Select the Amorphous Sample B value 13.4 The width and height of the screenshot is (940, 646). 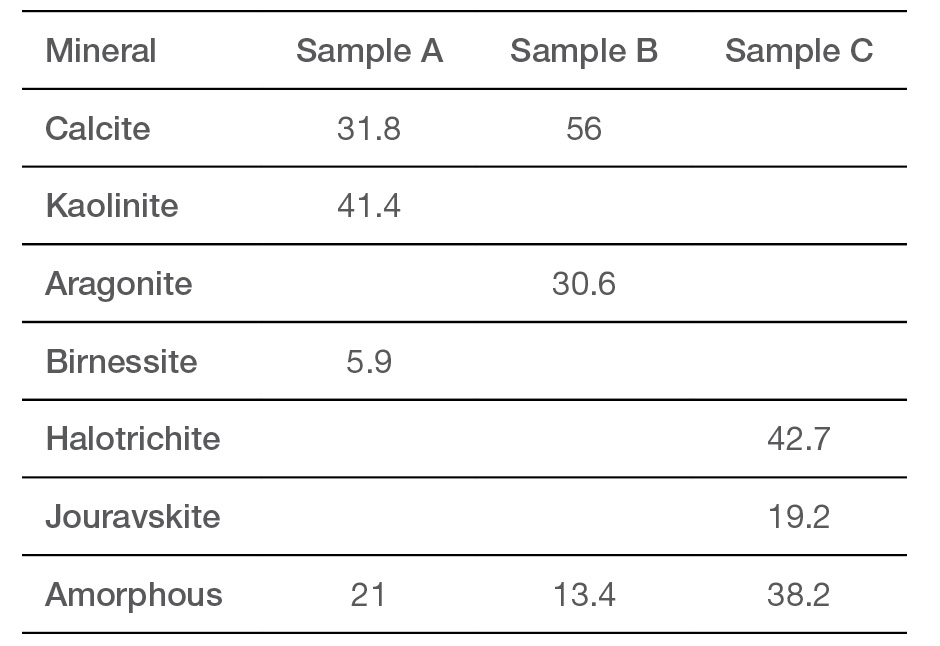click(x=584, y=594)
